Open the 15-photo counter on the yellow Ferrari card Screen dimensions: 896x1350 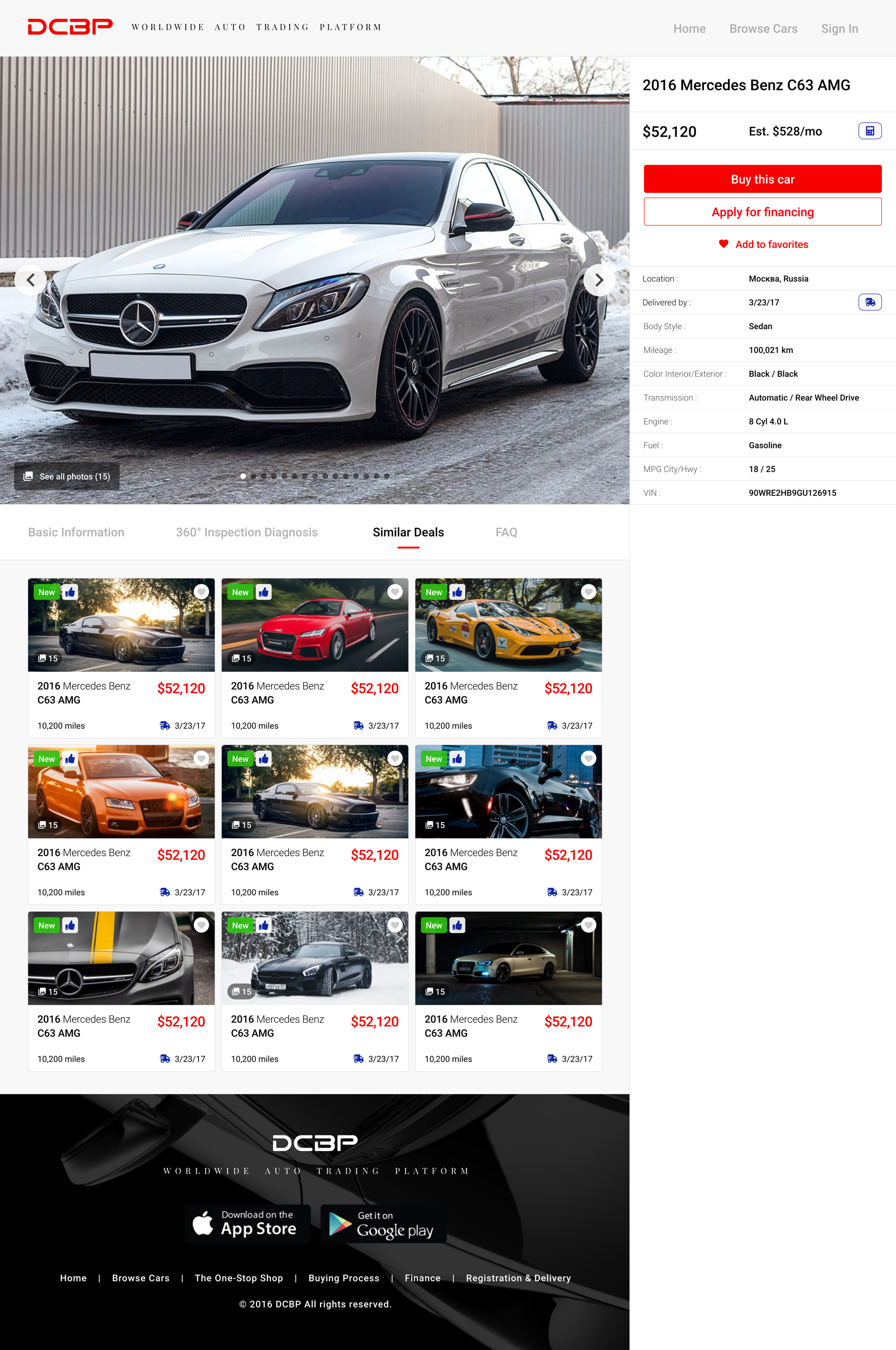435,658
